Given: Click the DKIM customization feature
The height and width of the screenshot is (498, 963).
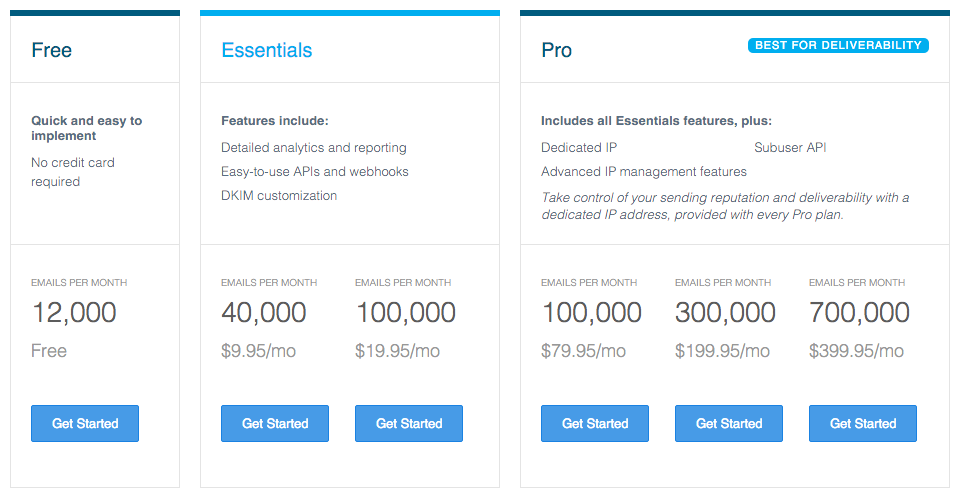Looking at the screenshot, I should point(279,195).
